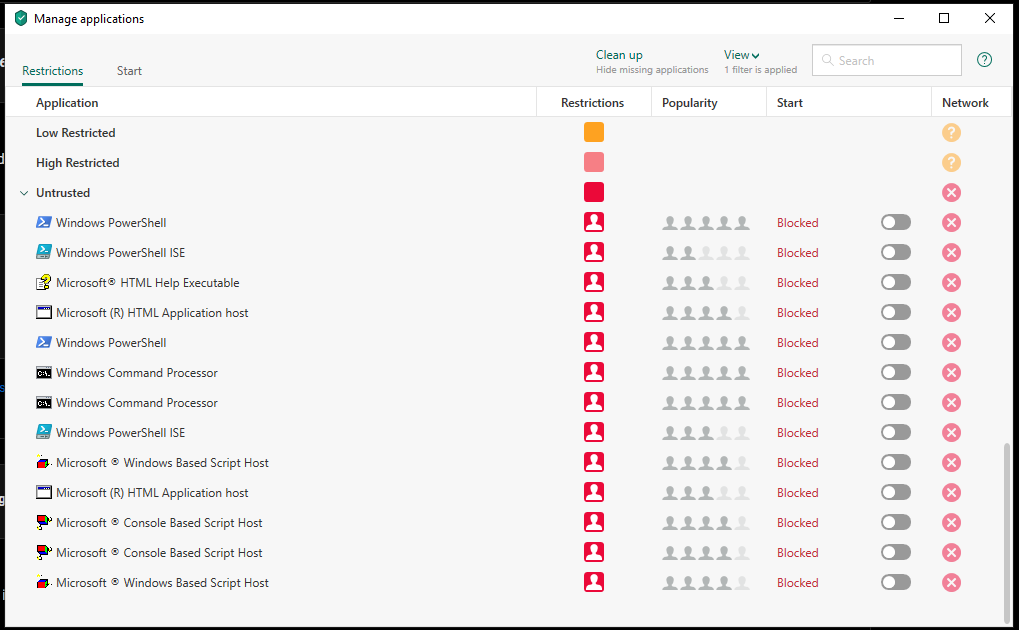Click the Clean up link
1019x630 pixels.
tap(619, 55)
